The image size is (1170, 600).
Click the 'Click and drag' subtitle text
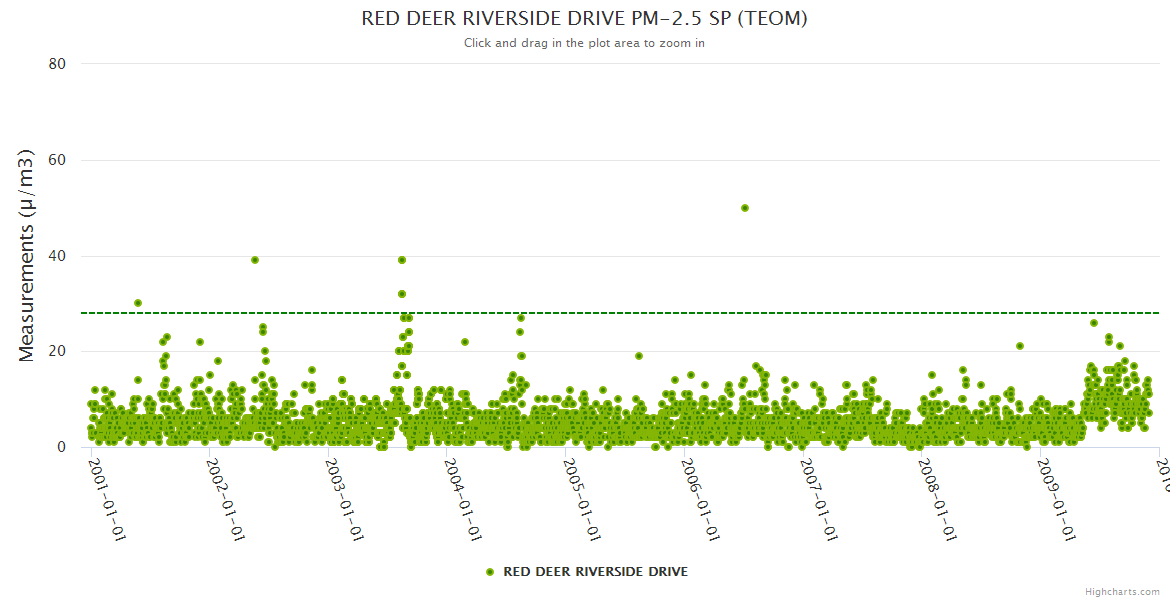point(584,44)
